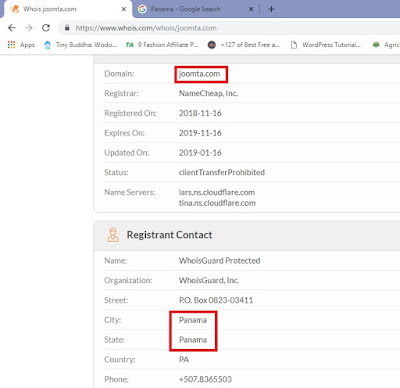Select organization value WhoisGuard, Inc.
Screen dimensions: 400x388
pos(209,280)
